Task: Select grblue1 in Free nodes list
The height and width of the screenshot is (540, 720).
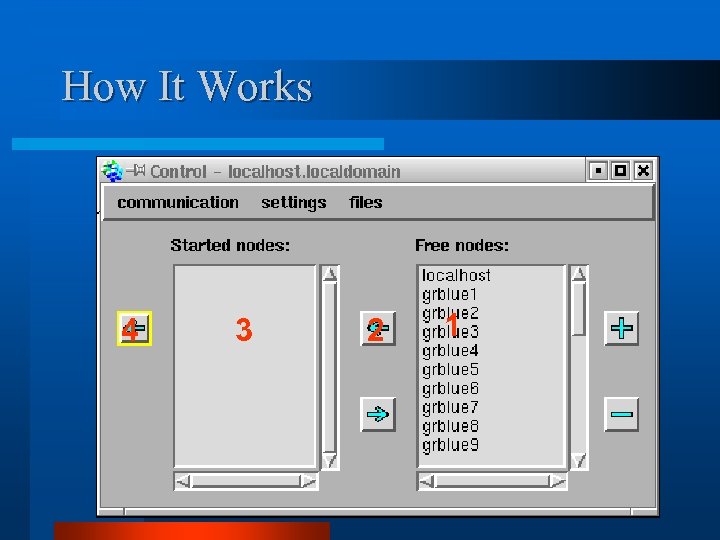Action: 491,294
